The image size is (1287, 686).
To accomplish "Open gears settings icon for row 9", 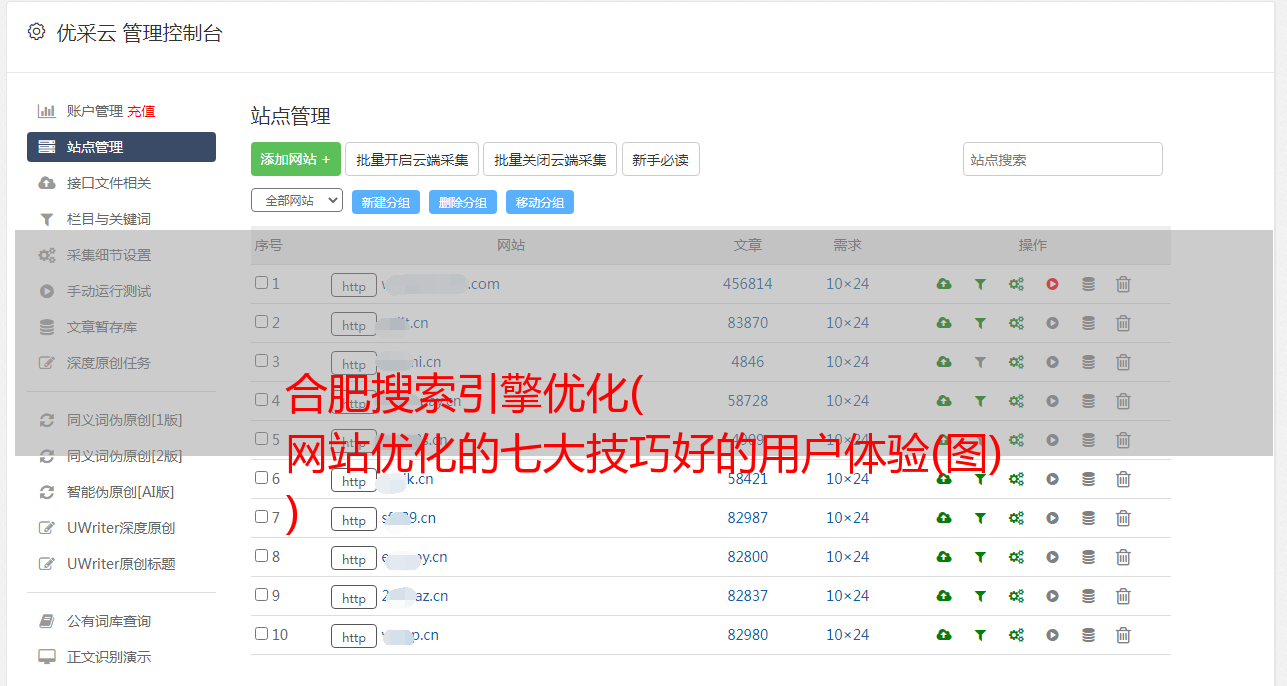I will pyautogui.click(x=1016, y=596).
